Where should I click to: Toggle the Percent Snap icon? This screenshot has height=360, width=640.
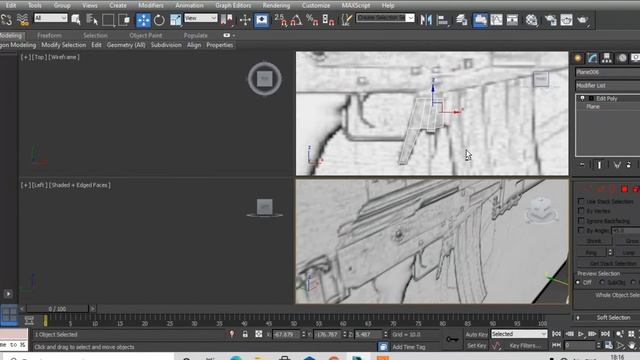click(312, 20)
